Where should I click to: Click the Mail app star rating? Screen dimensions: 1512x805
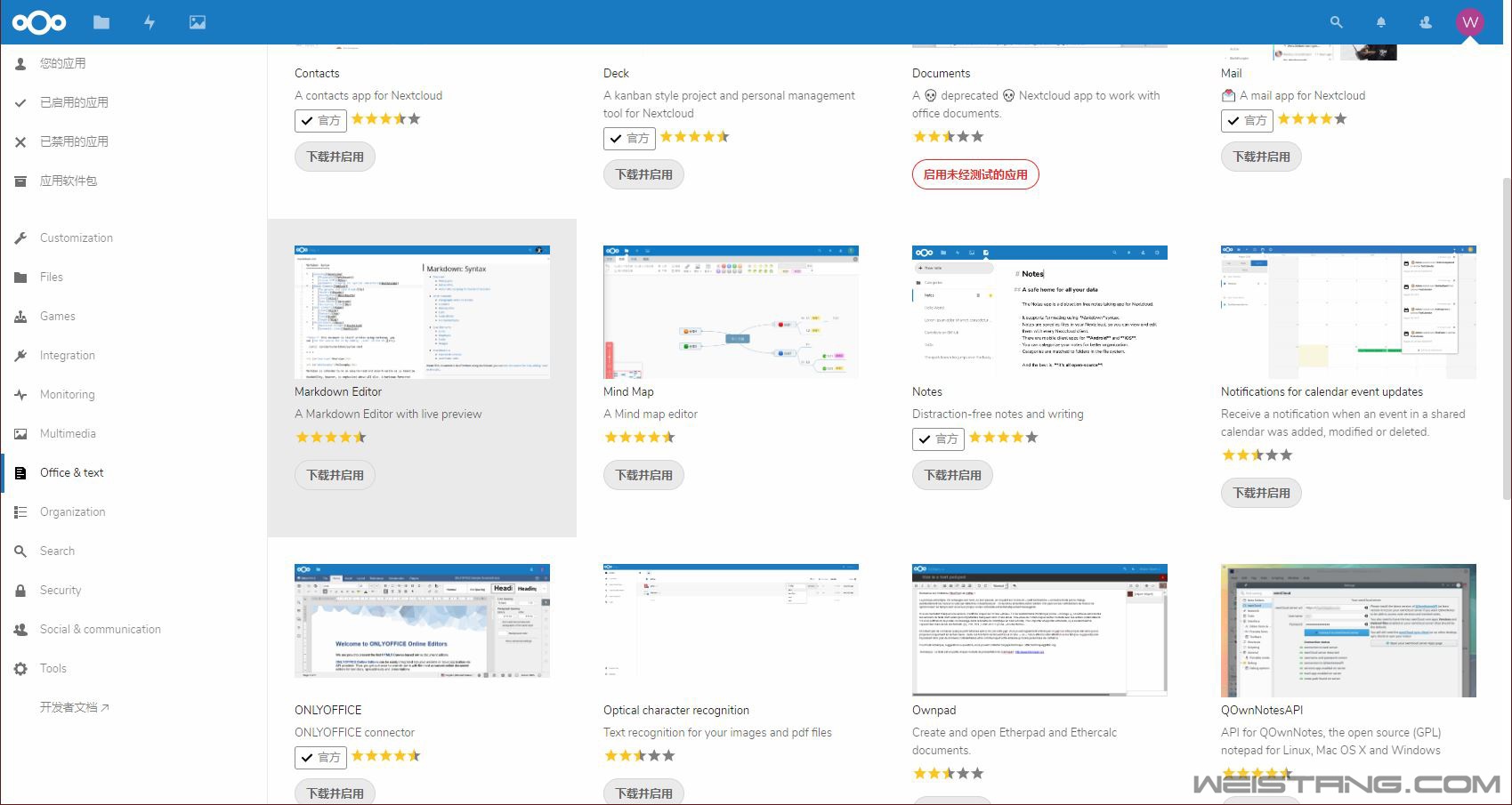pyautogui.click(x=1312, y=119)
